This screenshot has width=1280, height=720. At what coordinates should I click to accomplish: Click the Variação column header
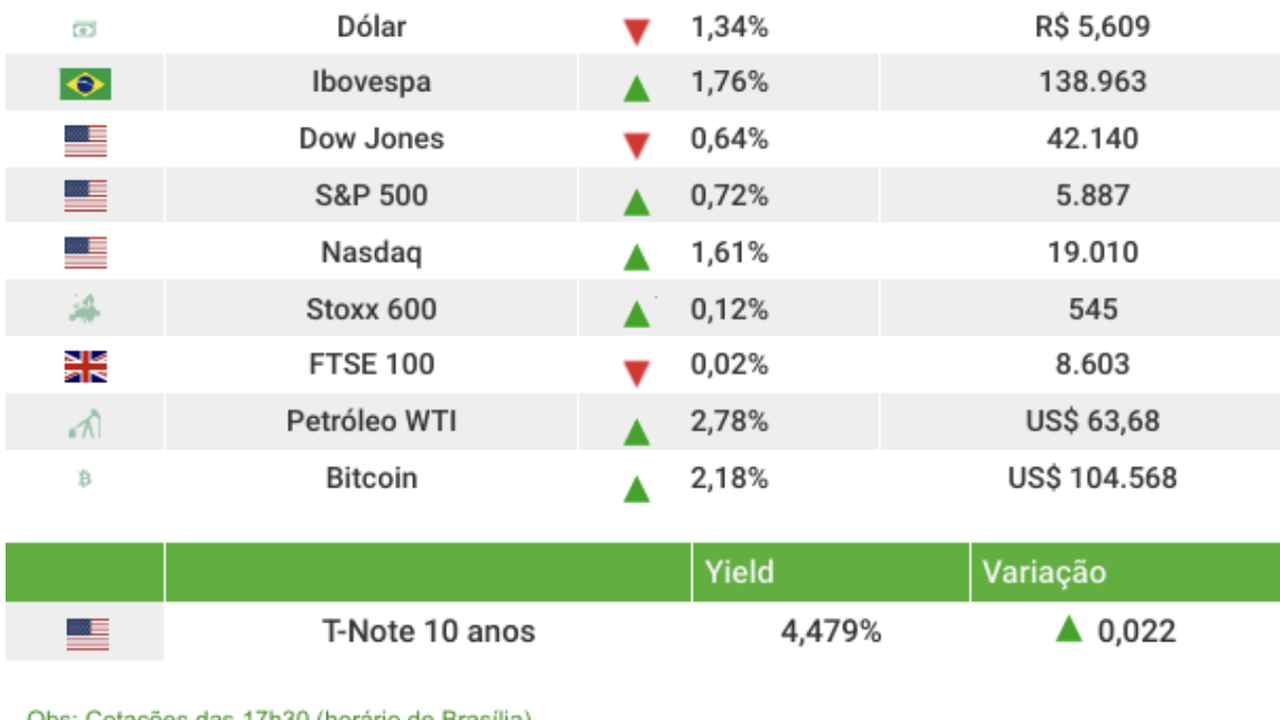coord(1044,572)
